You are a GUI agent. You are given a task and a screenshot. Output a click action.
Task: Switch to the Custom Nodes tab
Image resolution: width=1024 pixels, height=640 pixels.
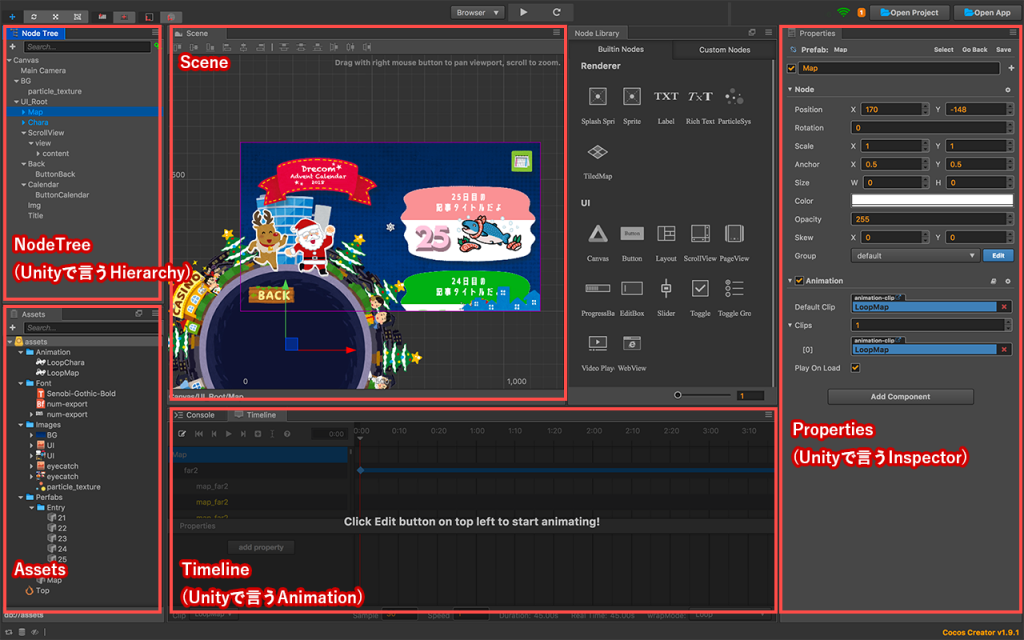click(724, 49)
